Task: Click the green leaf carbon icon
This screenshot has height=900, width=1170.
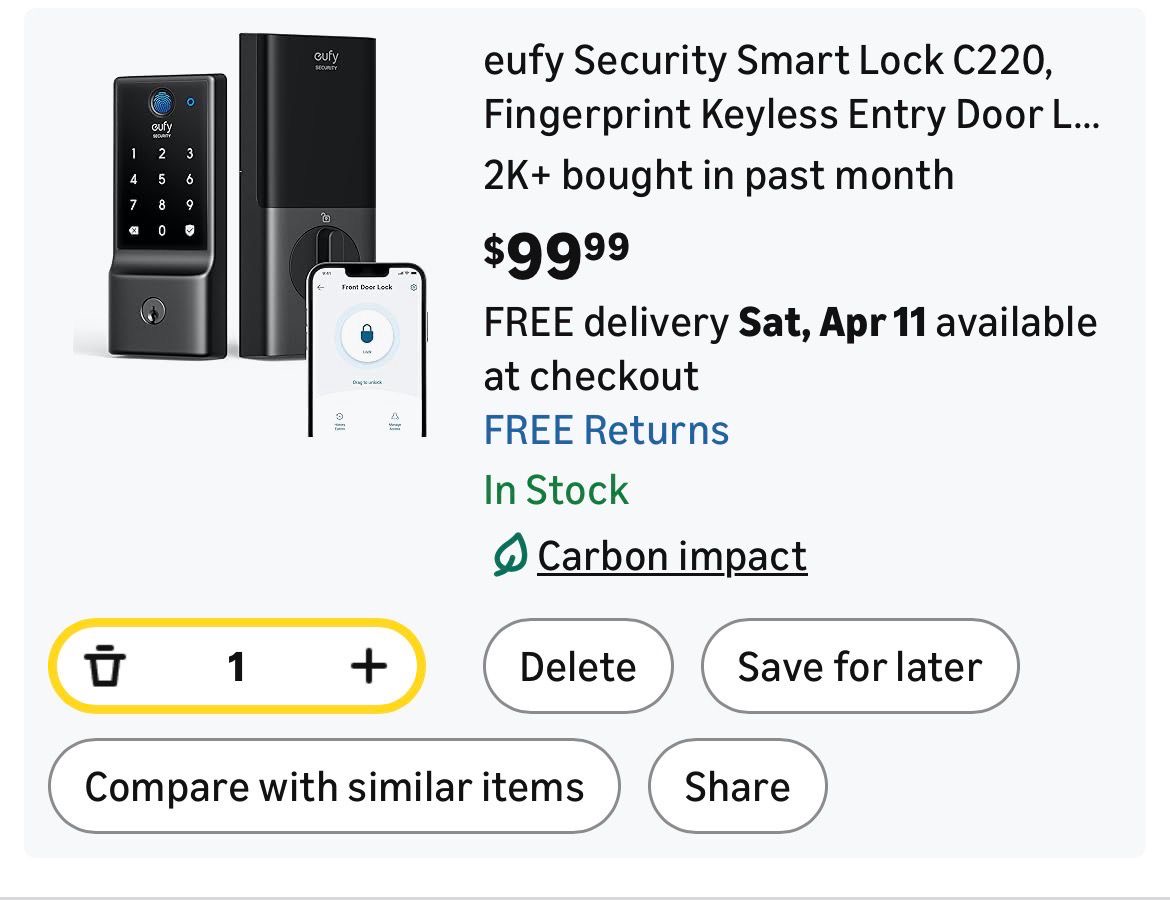Action: click(510, 557)
